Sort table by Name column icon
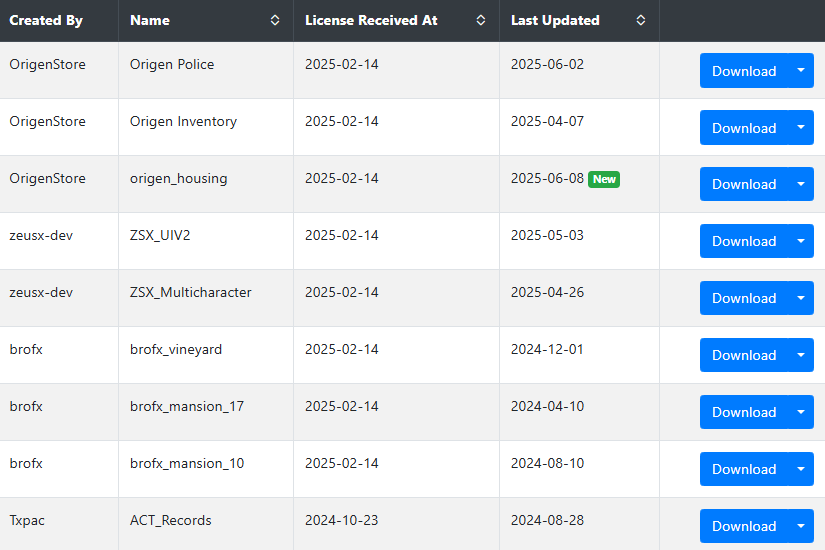Screen dimensions: 825x550 [275, 20]
